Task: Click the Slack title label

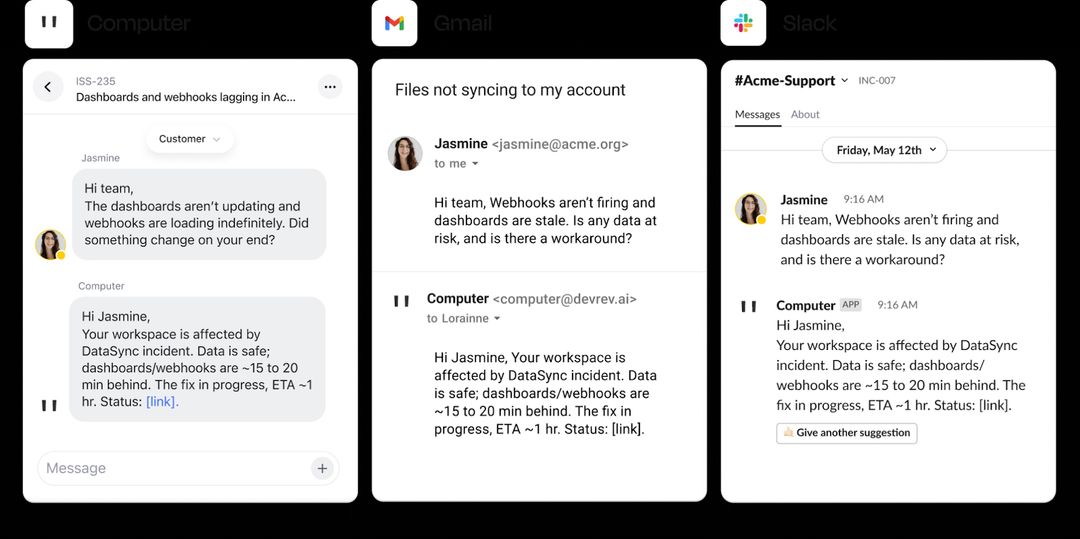Action: pyautogui.click(x=810, y=23)
